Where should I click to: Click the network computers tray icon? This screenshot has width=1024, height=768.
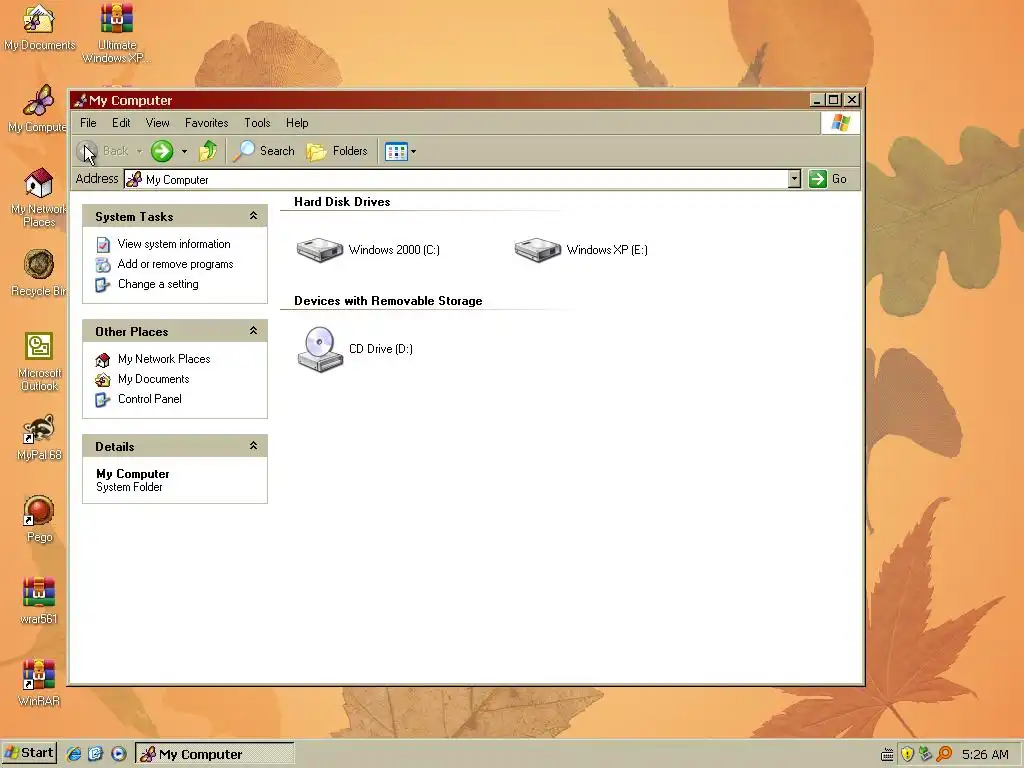[x=925, y=754]
